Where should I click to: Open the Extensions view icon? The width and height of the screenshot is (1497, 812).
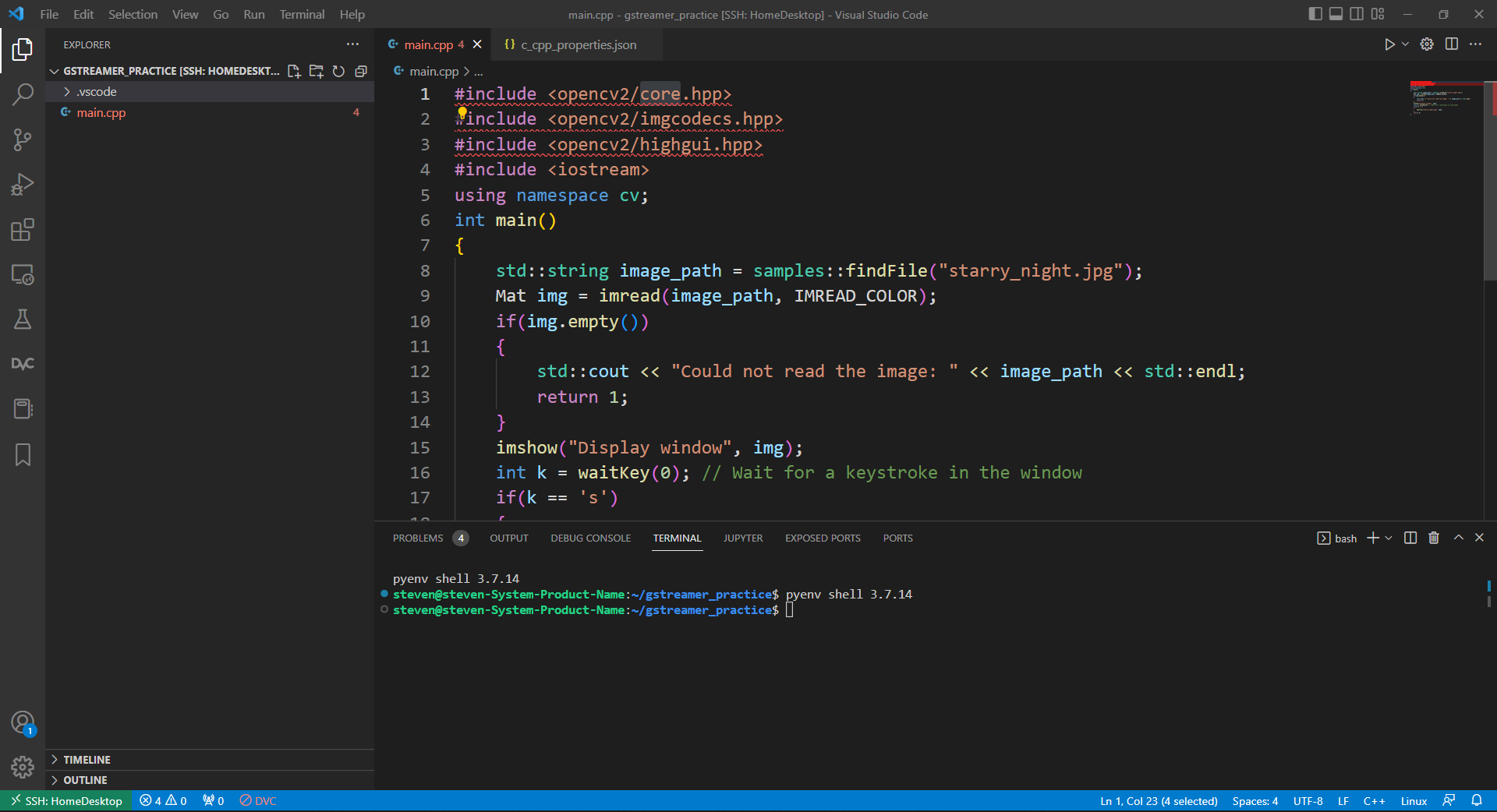23,230
